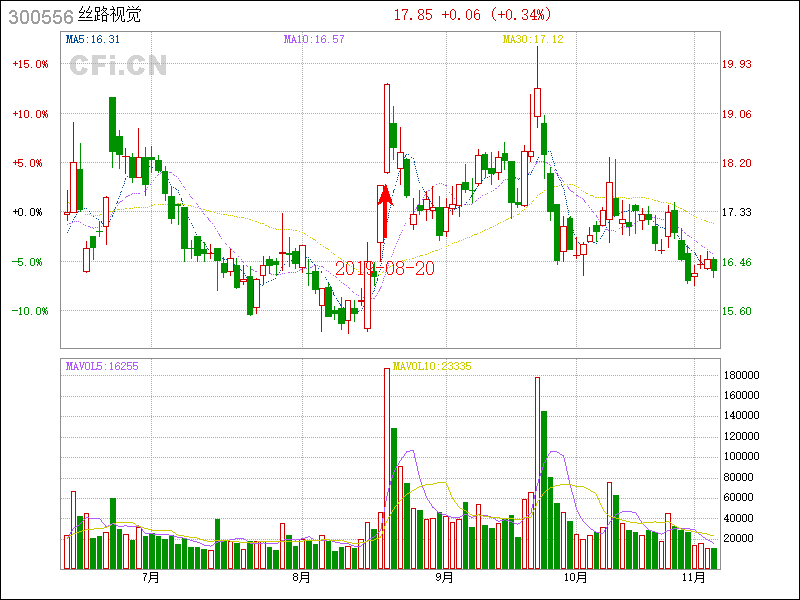Select the MA30:17.12 indicator label
Viewport: 800px width, 600px height.
coord(533,39)
